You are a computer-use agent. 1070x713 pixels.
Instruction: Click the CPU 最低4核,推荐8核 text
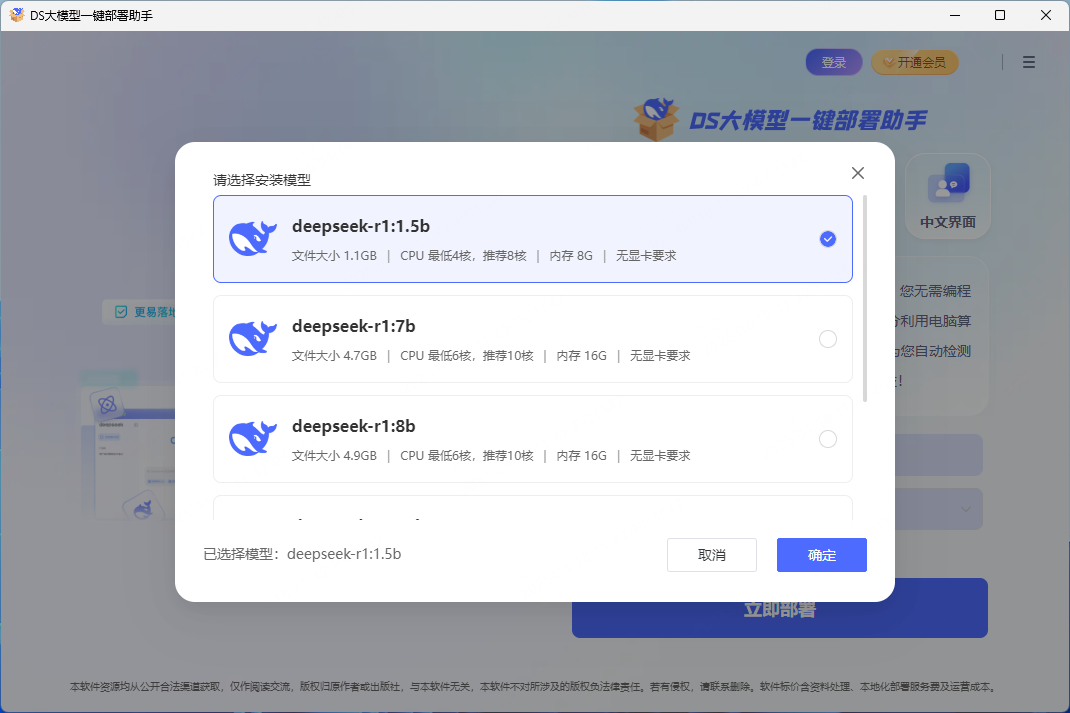coord(463,256)
